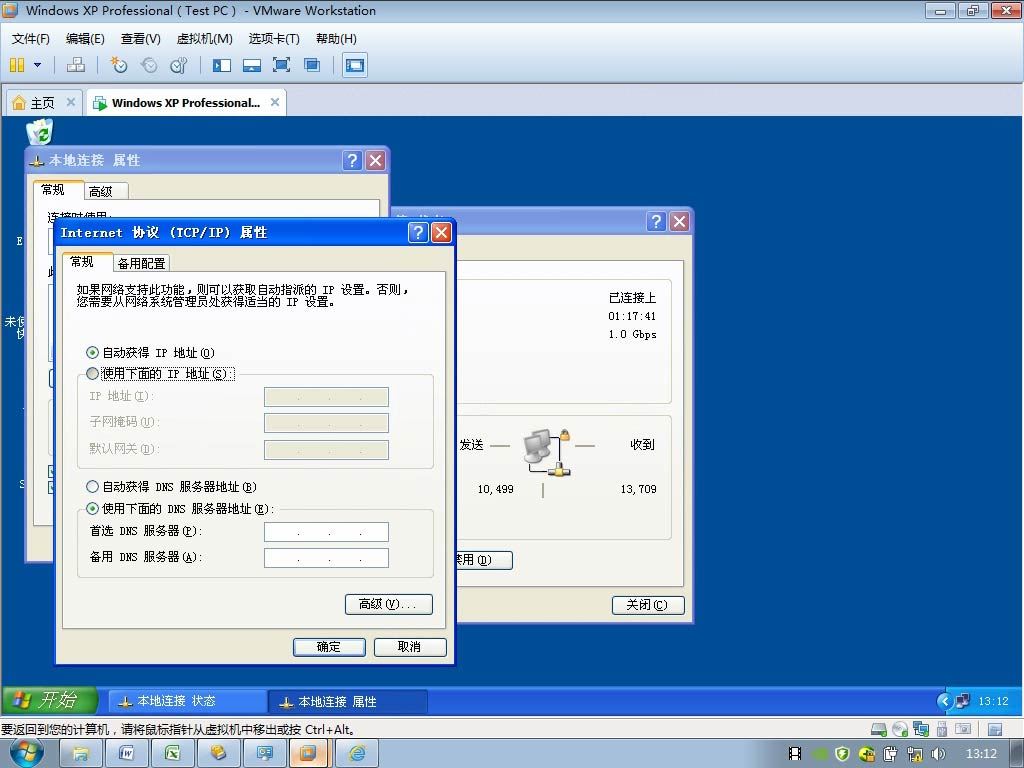Take a snapshot of the virtual machine
The image size is (1024, 768).
(x=118, y=65)
